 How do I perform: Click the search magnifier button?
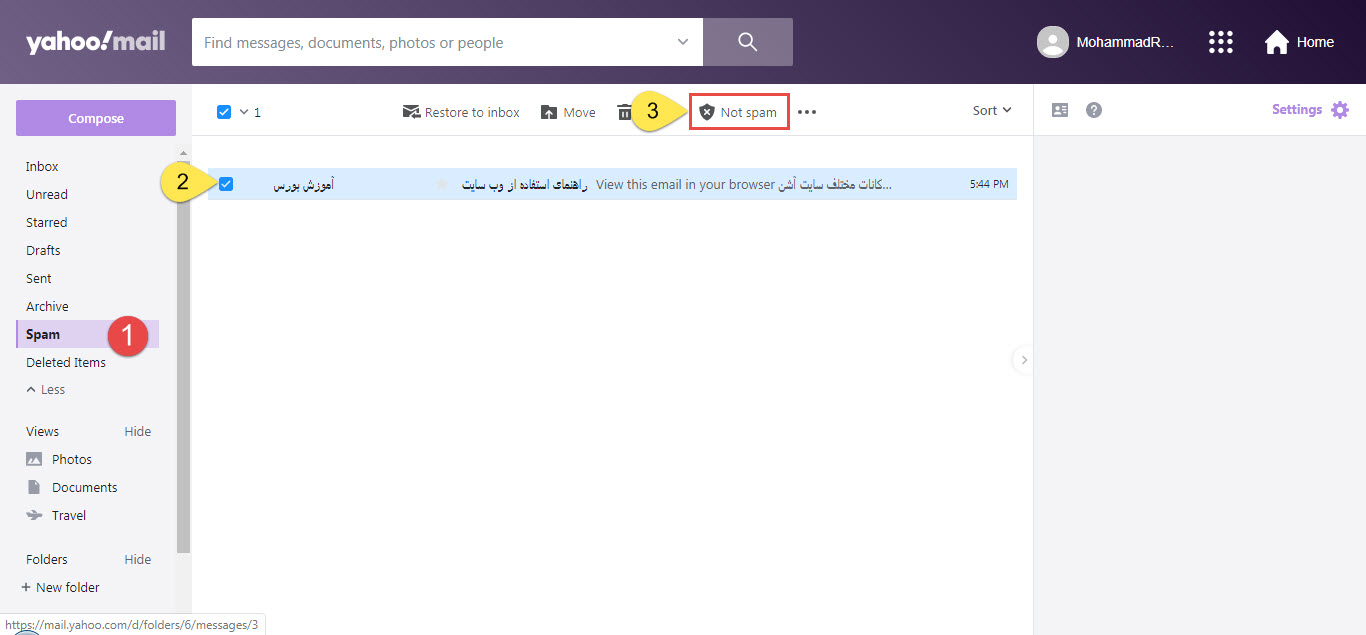[x=747, y=42]
